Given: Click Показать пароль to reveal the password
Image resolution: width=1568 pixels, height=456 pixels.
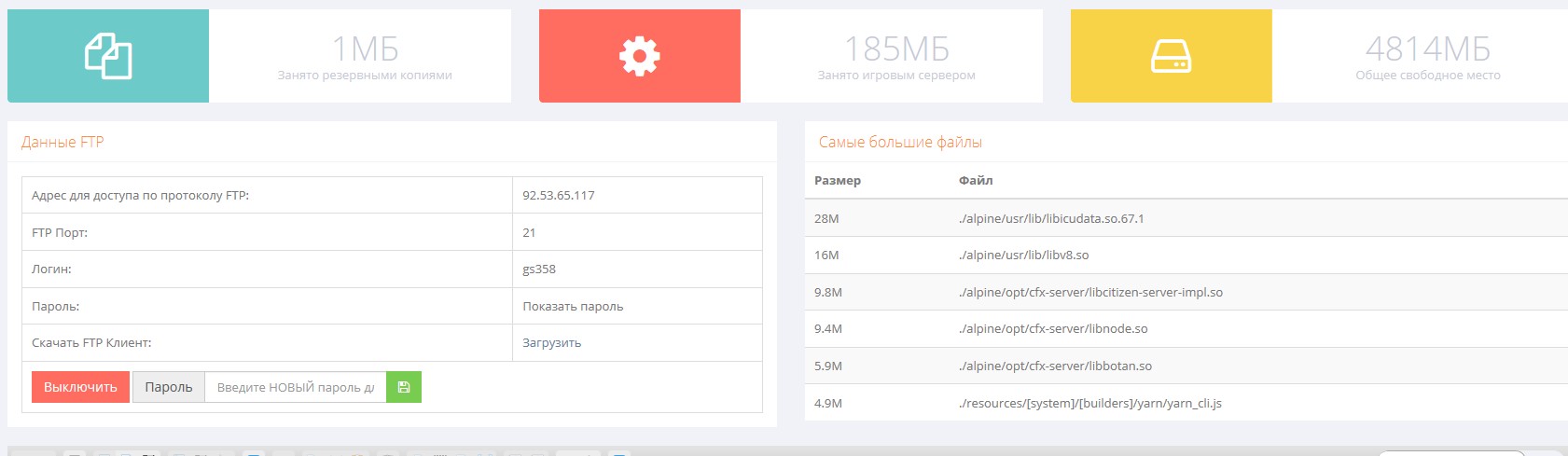Looking at the screenshot, I should click(573, 306).
